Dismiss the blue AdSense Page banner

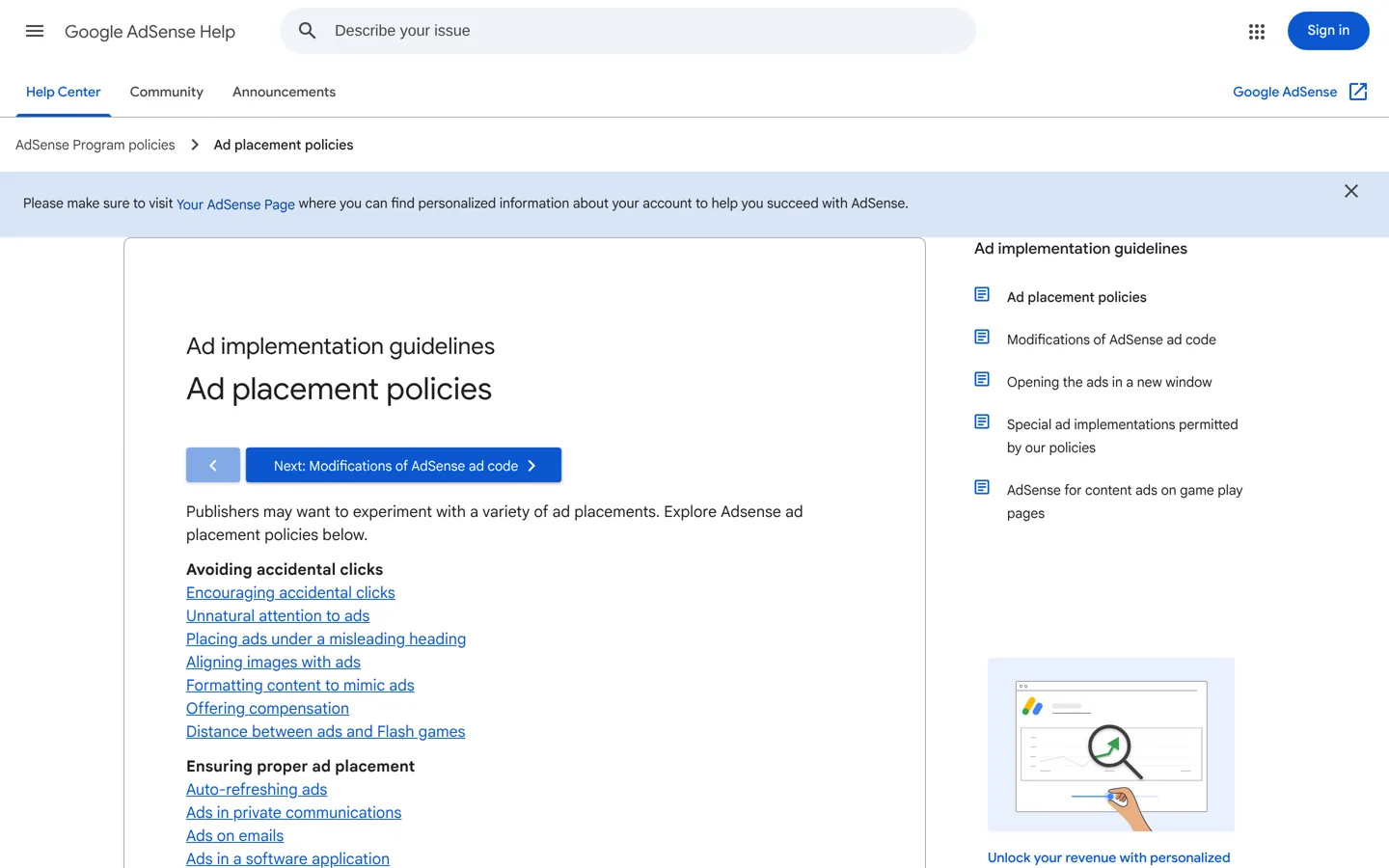[1351, 191]
